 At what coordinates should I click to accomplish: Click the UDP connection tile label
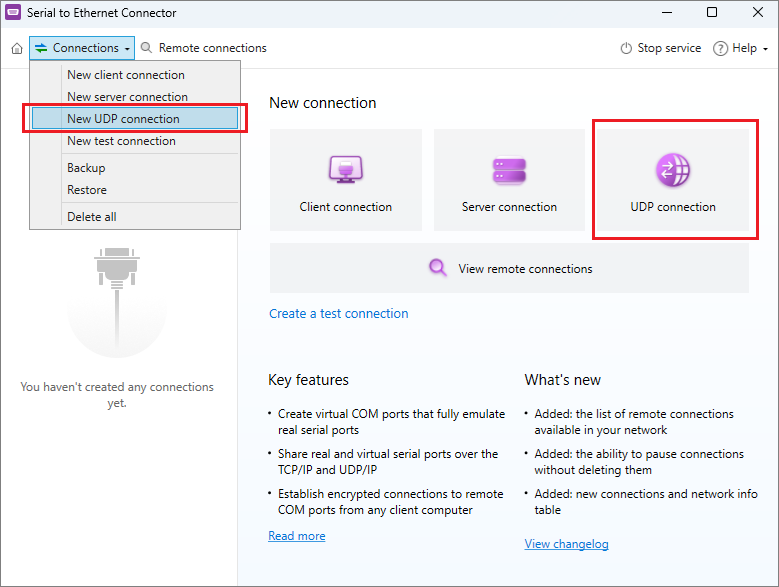pos(673,207)
